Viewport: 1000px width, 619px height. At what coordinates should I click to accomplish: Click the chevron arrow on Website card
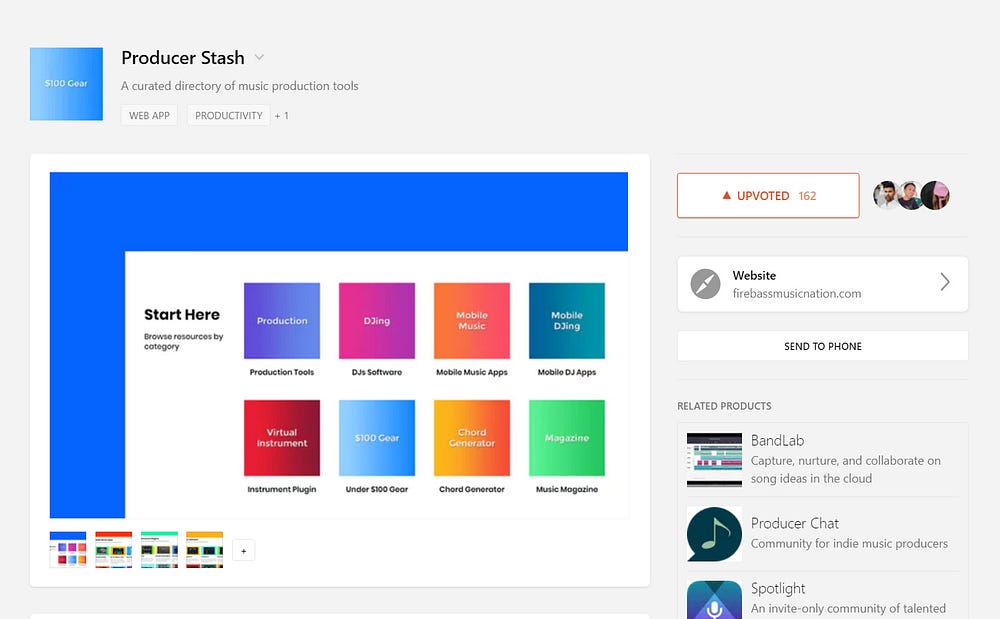click(945, 282)
